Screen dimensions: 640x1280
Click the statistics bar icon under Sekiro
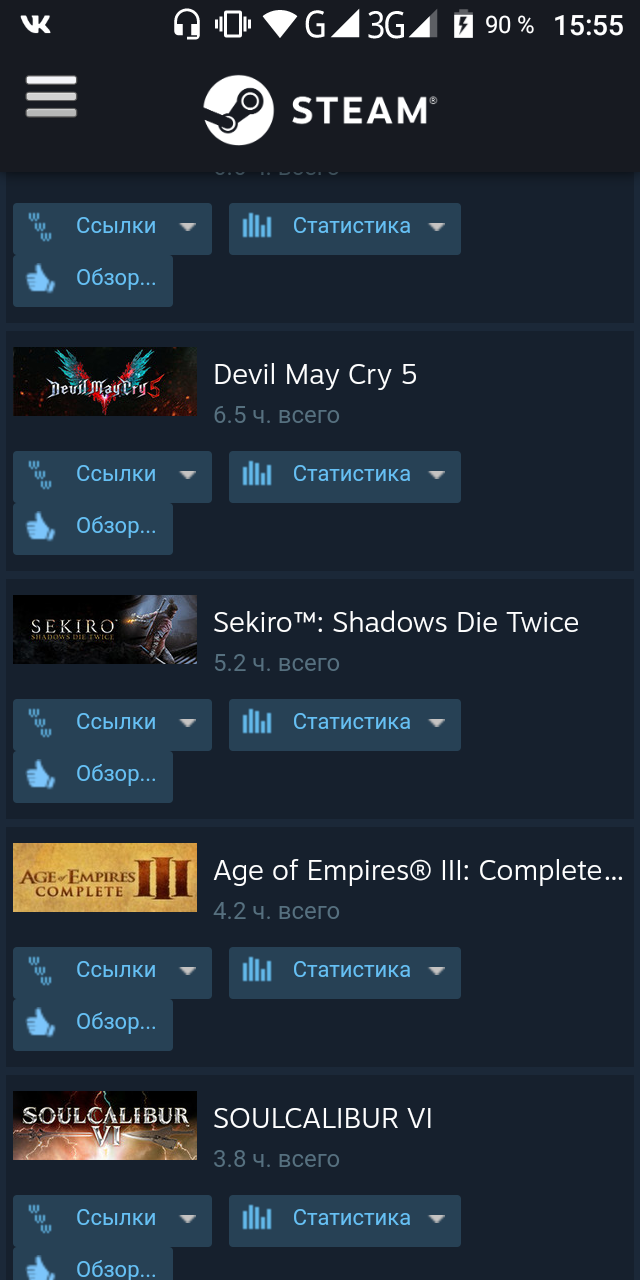point(257,722)
